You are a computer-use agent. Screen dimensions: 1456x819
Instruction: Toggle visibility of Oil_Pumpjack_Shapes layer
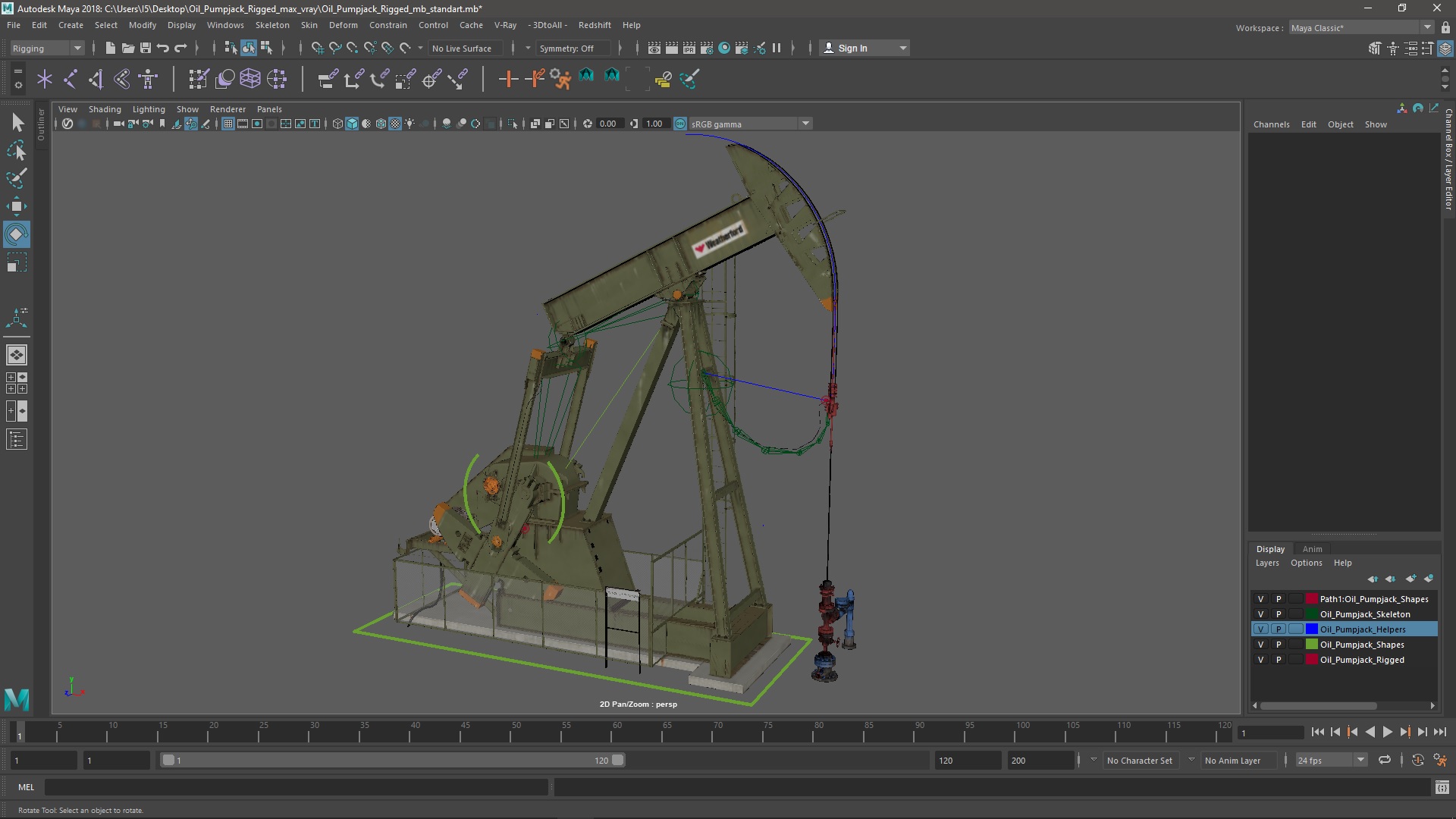pos(1260,645)
